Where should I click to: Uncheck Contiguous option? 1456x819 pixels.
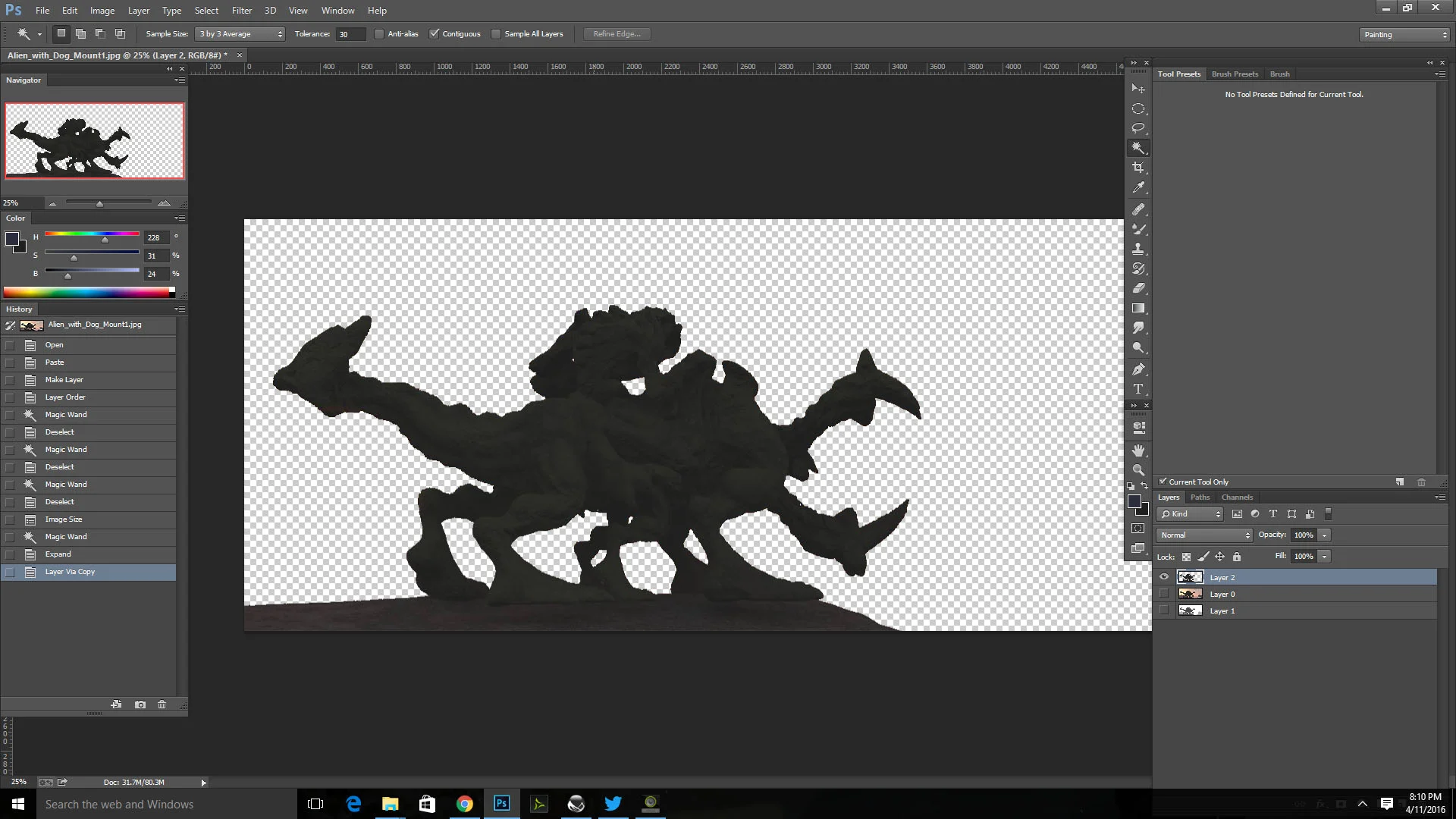[435, 34]
